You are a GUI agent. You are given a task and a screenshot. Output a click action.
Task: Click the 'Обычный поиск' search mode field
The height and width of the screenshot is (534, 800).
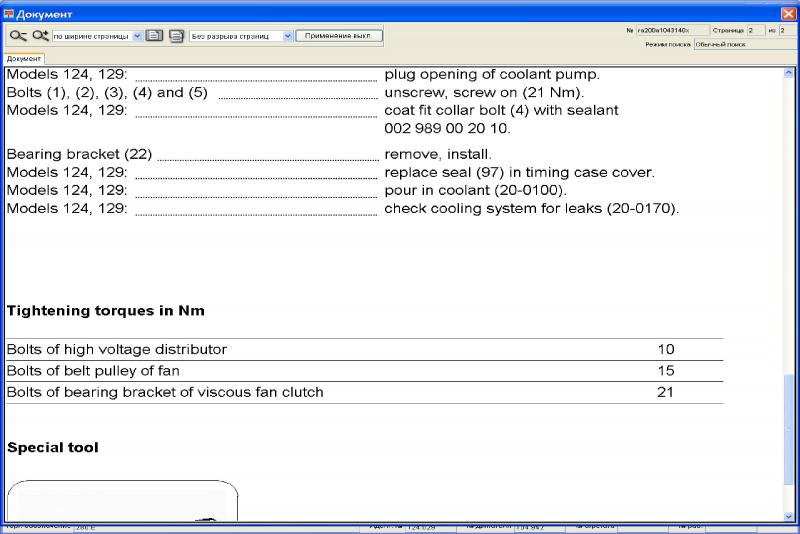pyautogui.click(x=744, y=44)
